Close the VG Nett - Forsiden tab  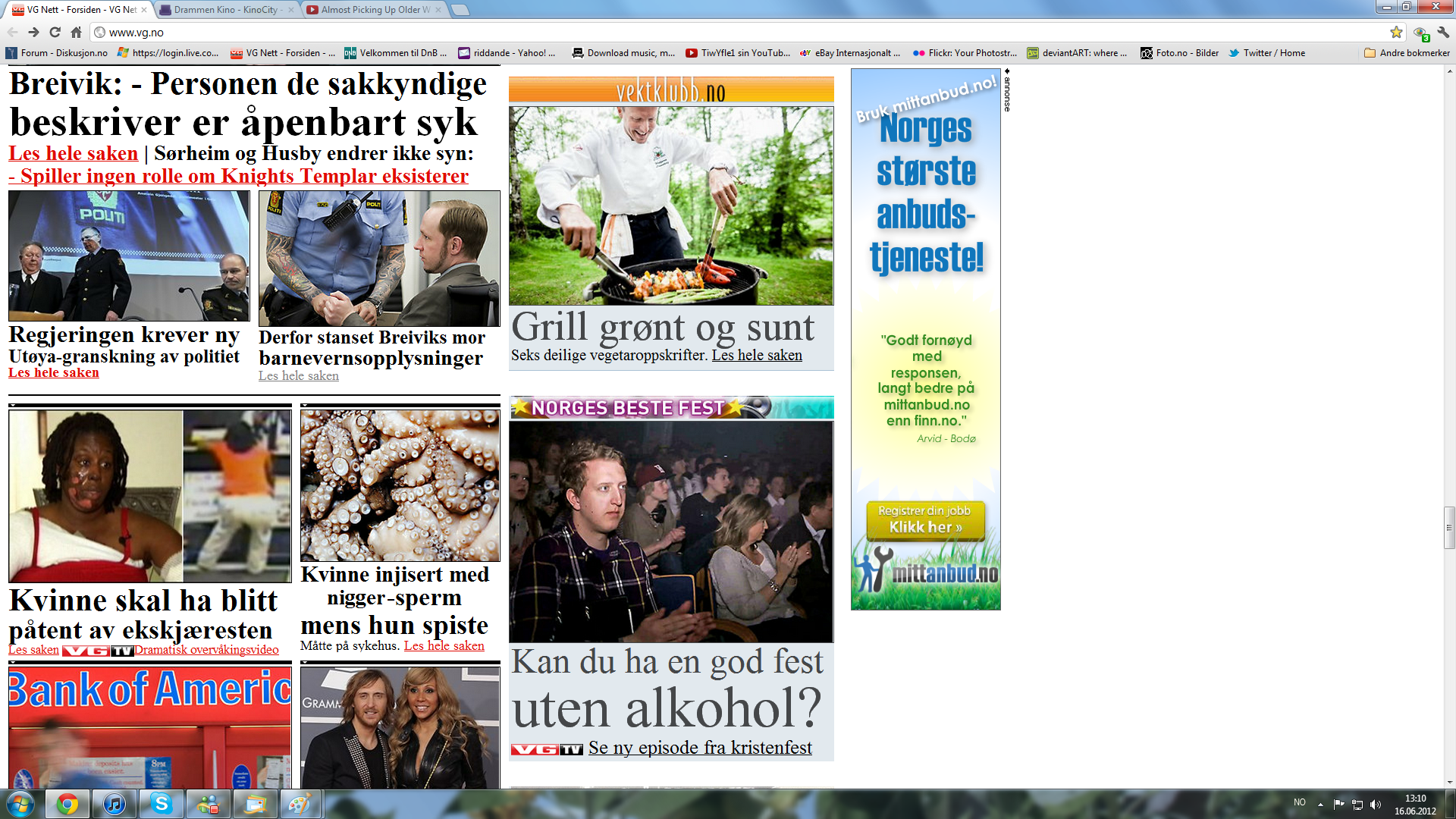tap(144, 10)
